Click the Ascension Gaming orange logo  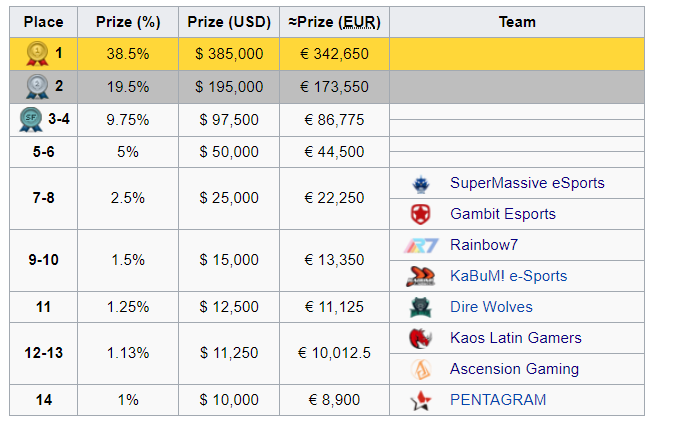[421, 369]
